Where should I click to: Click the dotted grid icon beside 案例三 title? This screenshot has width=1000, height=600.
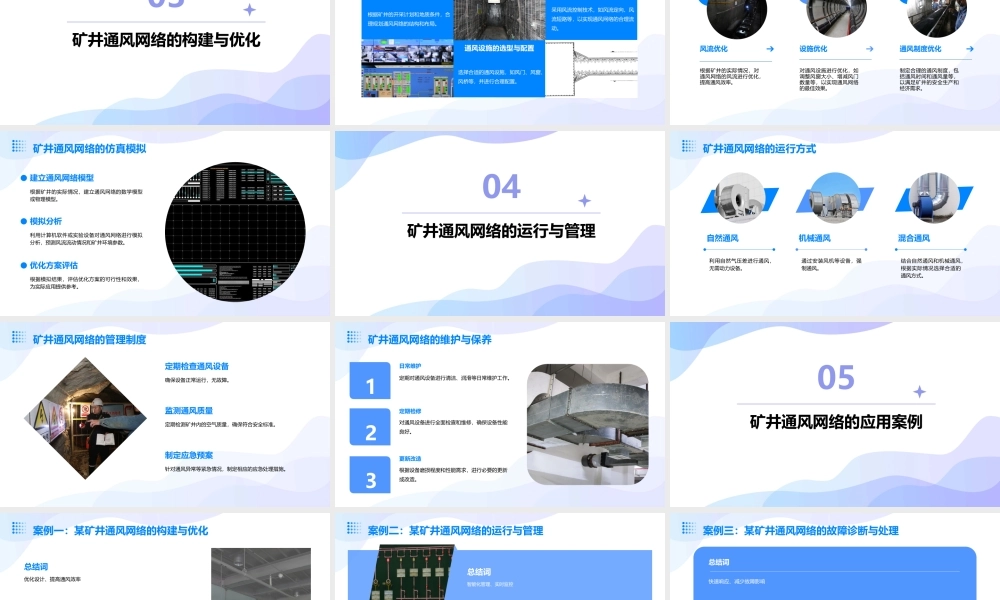pos(688,529)
